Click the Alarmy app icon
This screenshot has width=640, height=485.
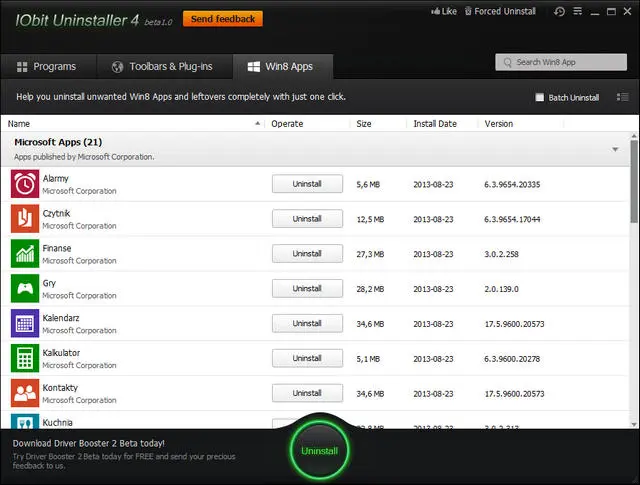click(25, 184)
